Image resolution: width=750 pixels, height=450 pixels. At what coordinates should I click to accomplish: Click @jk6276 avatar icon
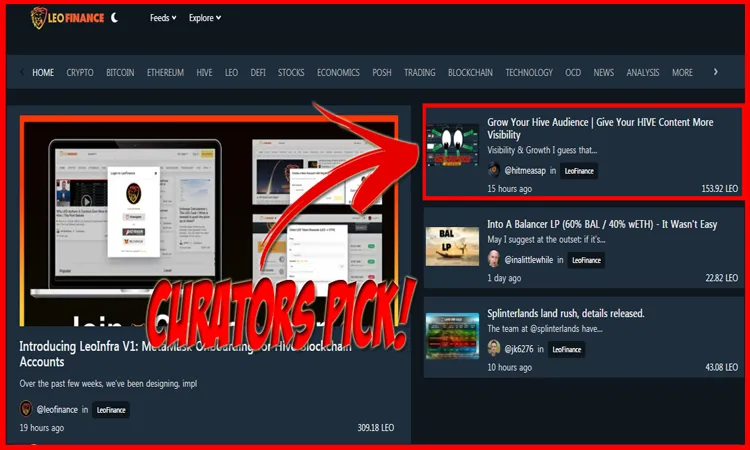(x=494, y=349)
